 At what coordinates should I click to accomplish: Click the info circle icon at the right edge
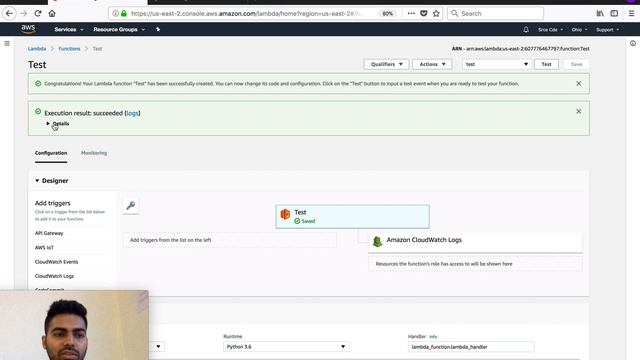click(x=633, y=43)
